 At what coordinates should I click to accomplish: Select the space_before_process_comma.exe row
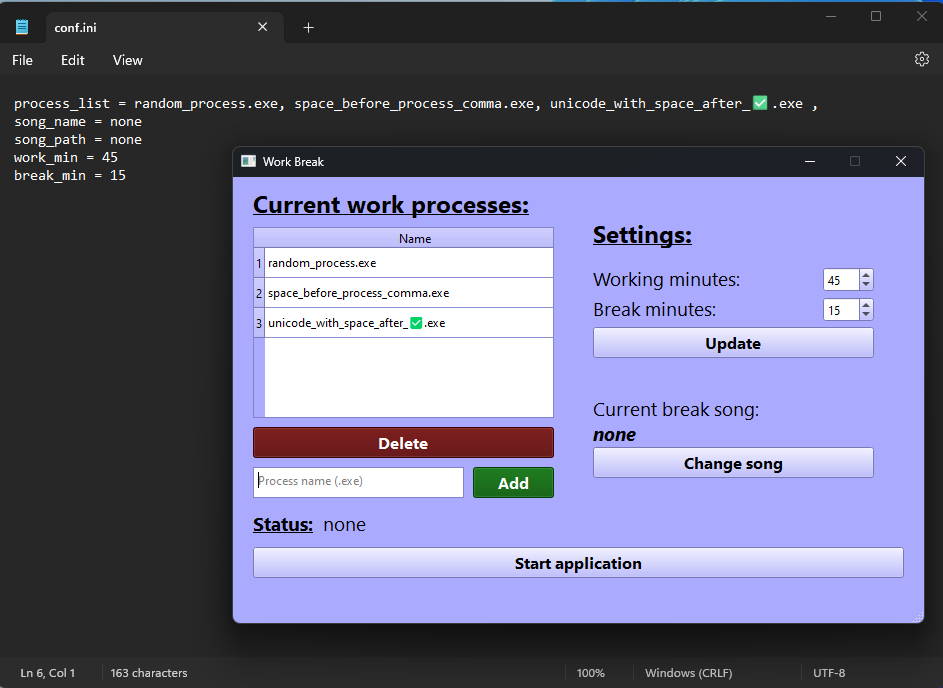(x=408, y=293)
